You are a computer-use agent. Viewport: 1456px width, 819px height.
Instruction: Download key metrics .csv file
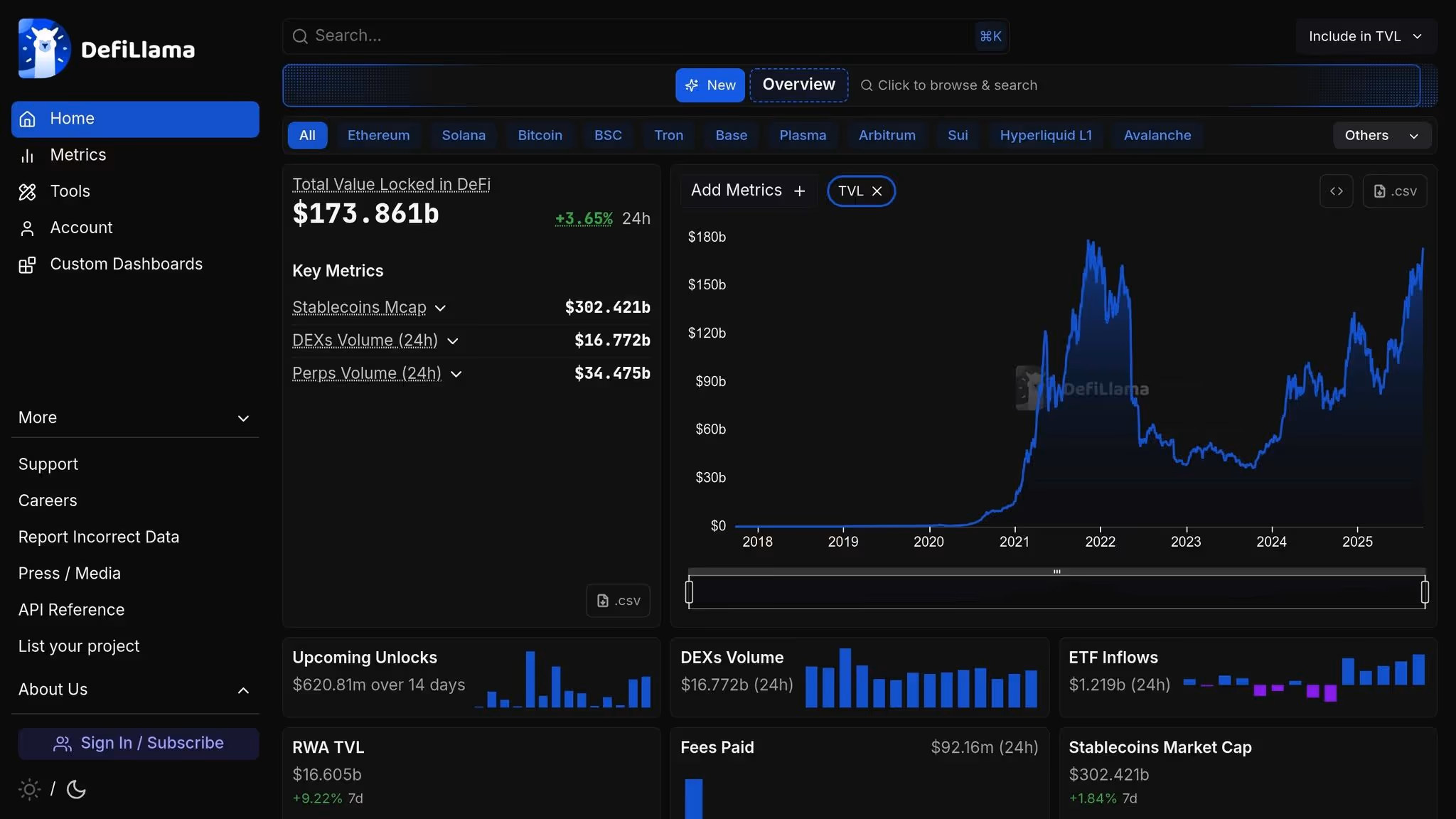[x=618, y=601]
